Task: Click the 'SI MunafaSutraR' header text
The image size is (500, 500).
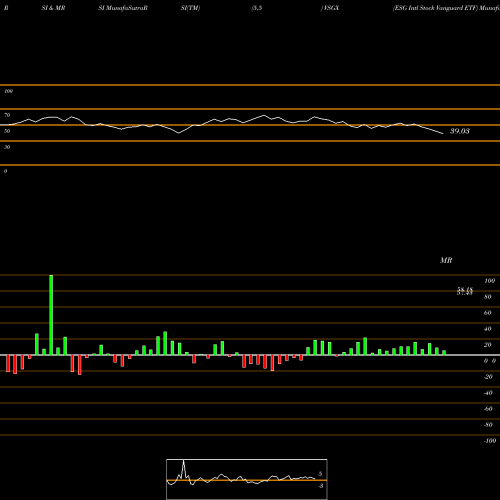Action: (x=123, y=8)
